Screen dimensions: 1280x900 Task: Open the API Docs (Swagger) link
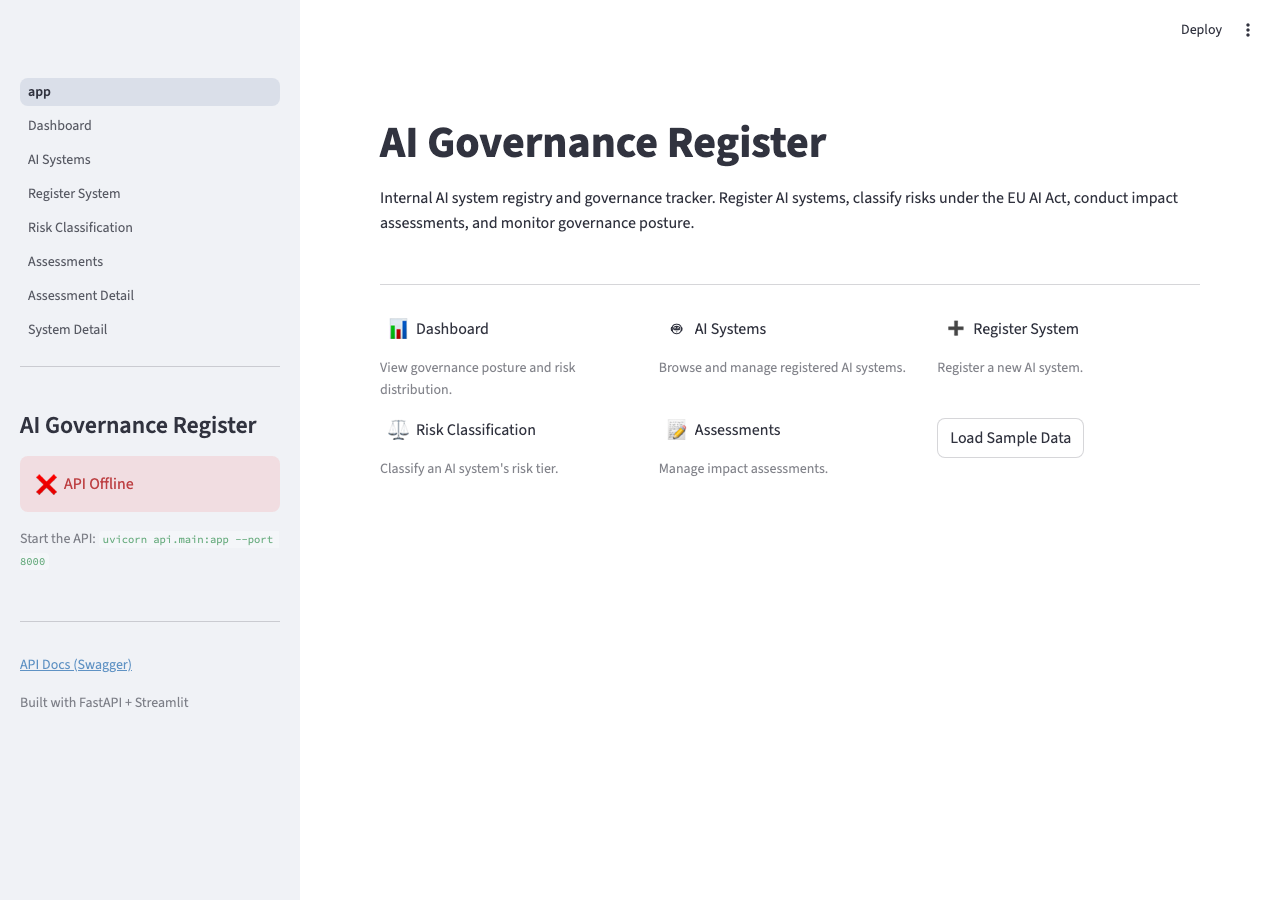[x=76, y=664]
